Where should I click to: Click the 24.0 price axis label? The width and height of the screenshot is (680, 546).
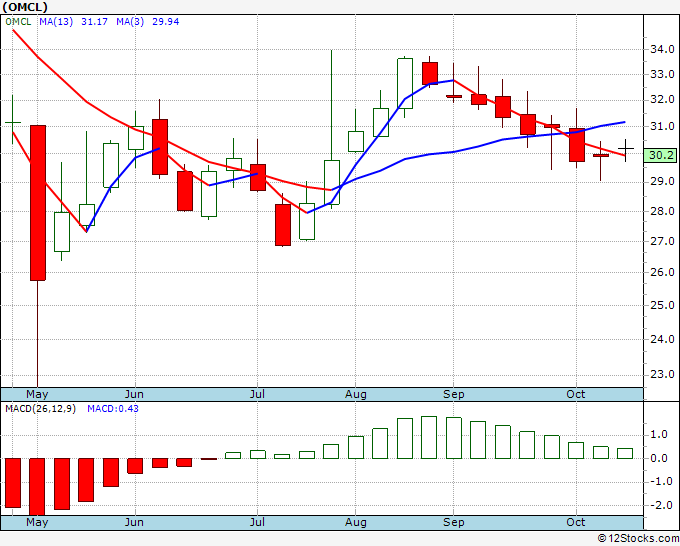[662, 339]
